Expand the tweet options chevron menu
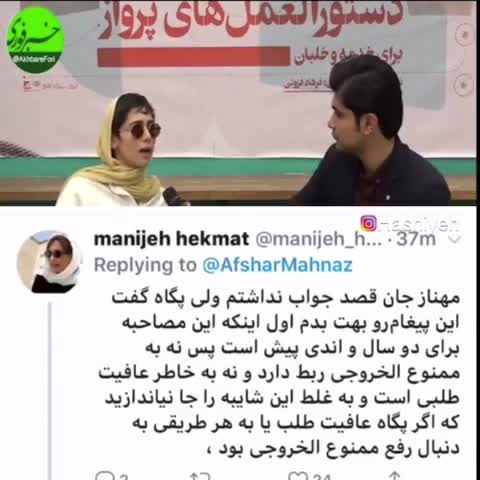 click(456, 239)
